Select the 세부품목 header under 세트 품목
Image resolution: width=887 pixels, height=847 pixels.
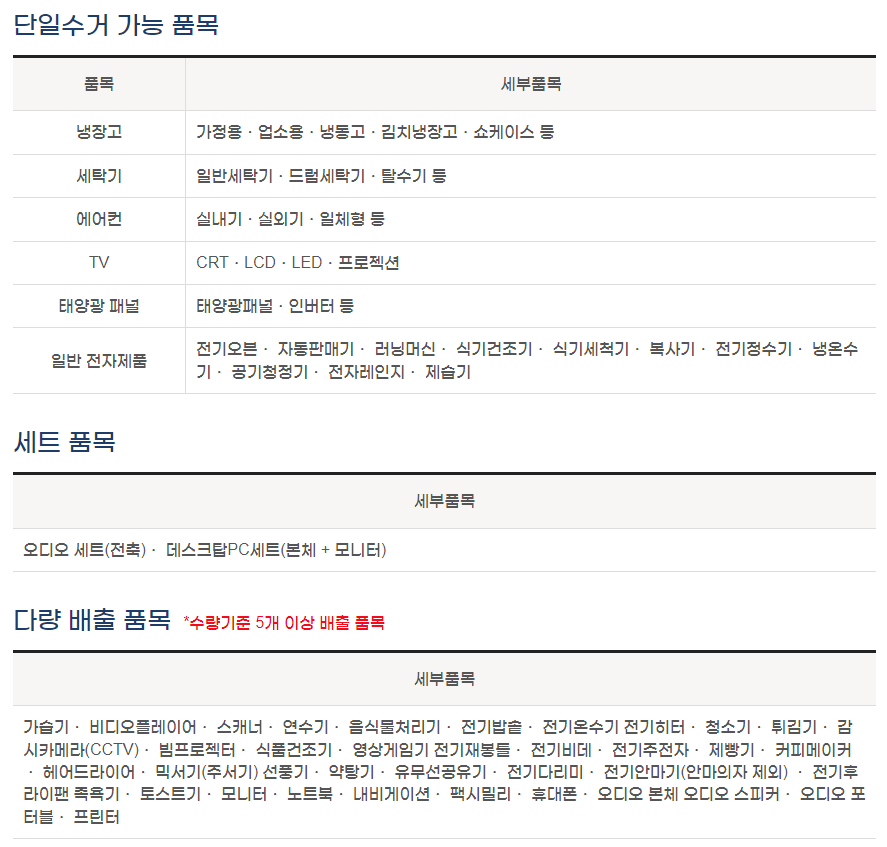(x=444, y=501)
